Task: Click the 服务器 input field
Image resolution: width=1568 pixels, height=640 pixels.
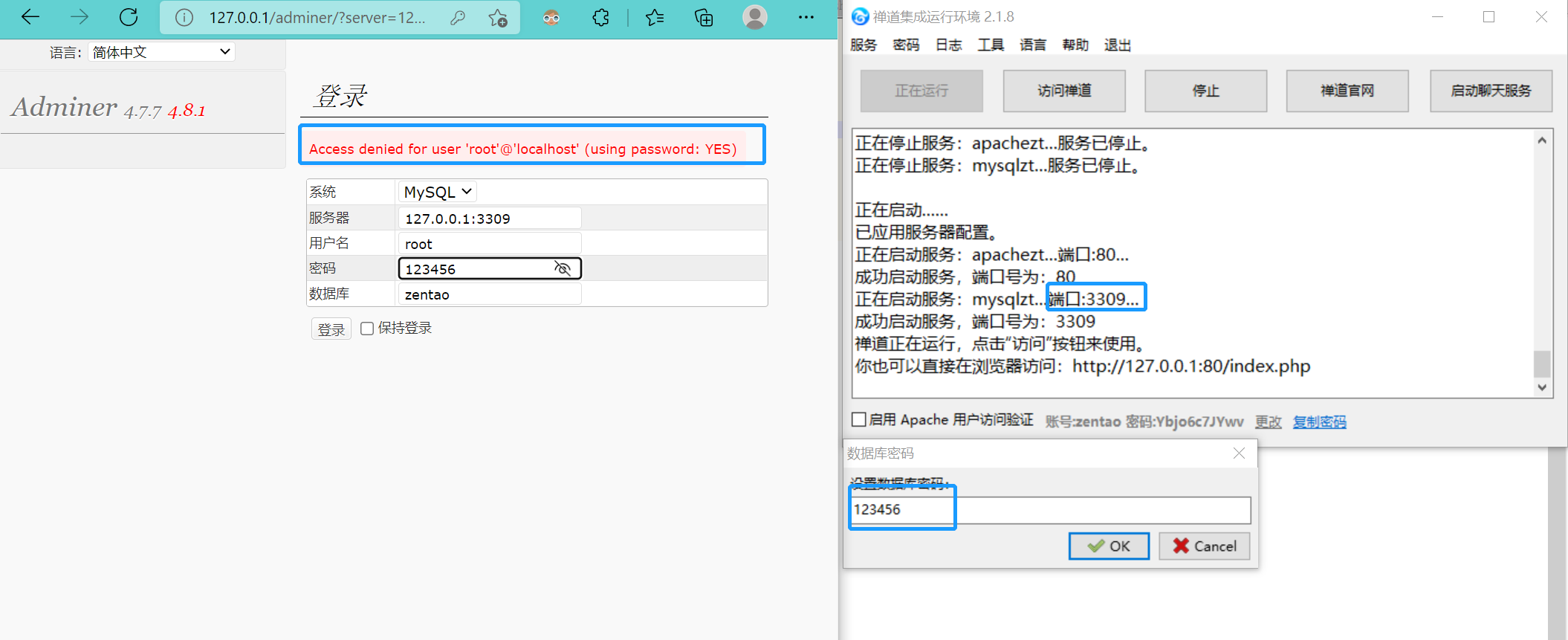Action: pyautogui.click(x=490, y=219)
